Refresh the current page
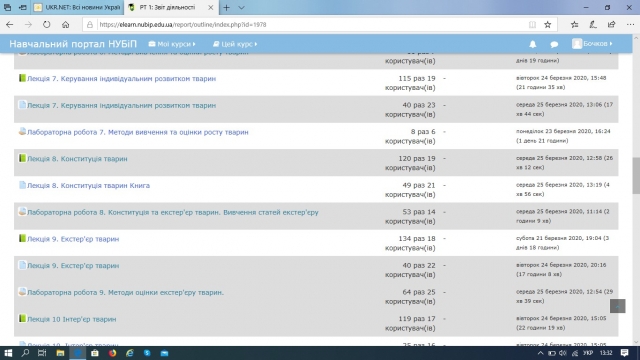 pos(47,24)
